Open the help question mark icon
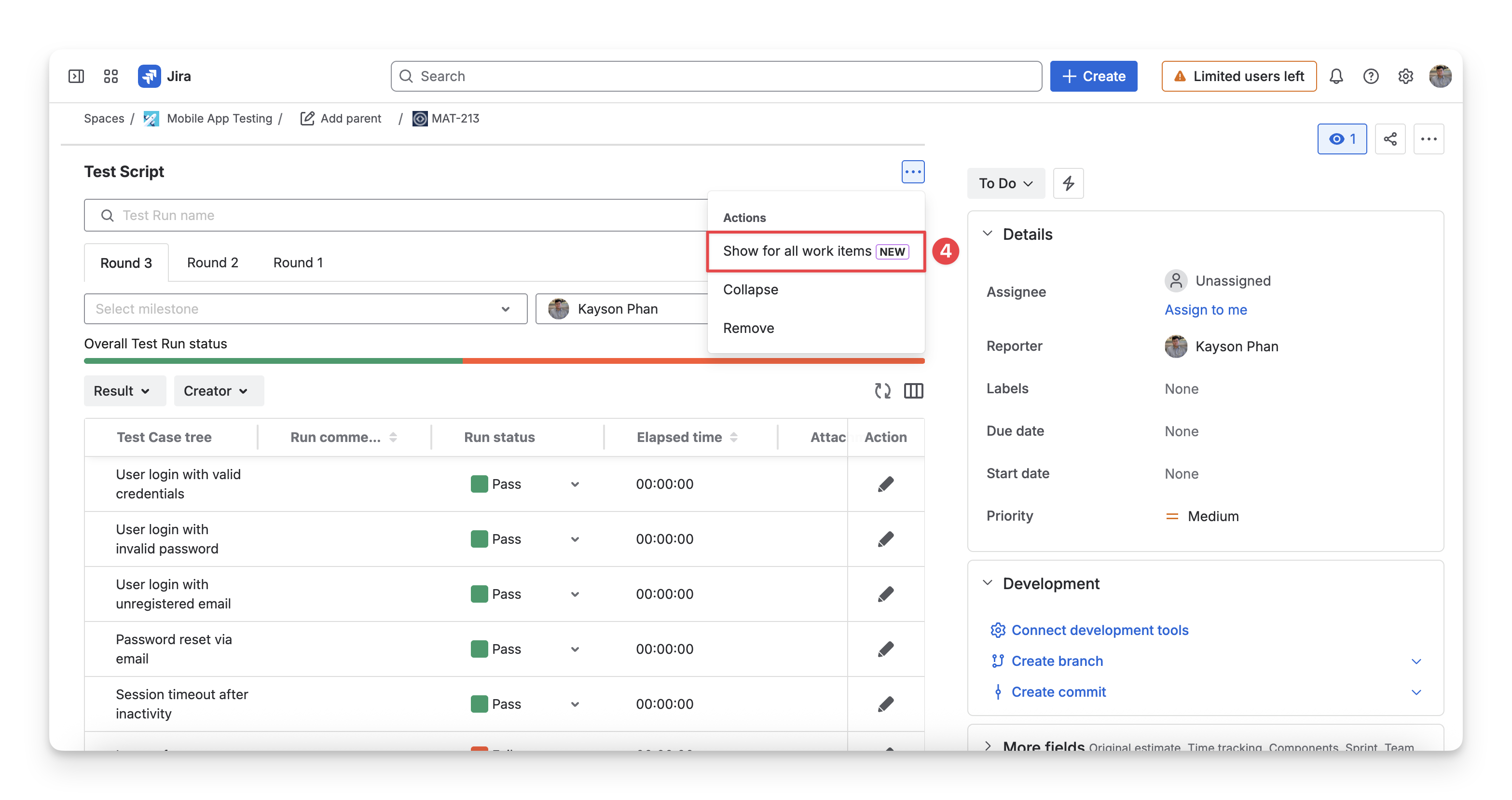 (1371, 76)
